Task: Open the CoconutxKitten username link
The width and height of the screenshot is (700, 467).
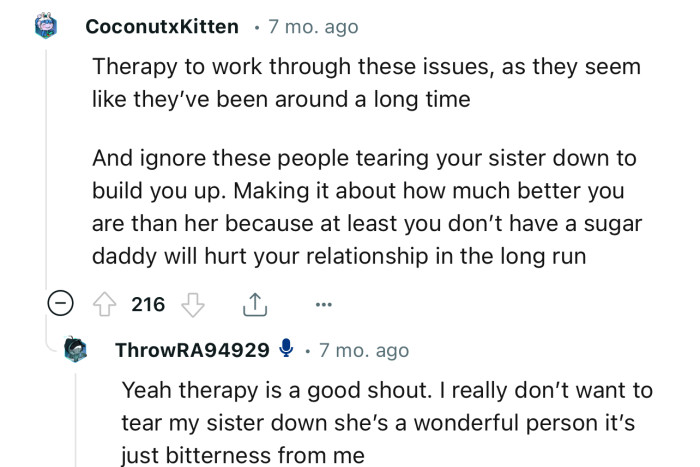Action: click(162, 28)
